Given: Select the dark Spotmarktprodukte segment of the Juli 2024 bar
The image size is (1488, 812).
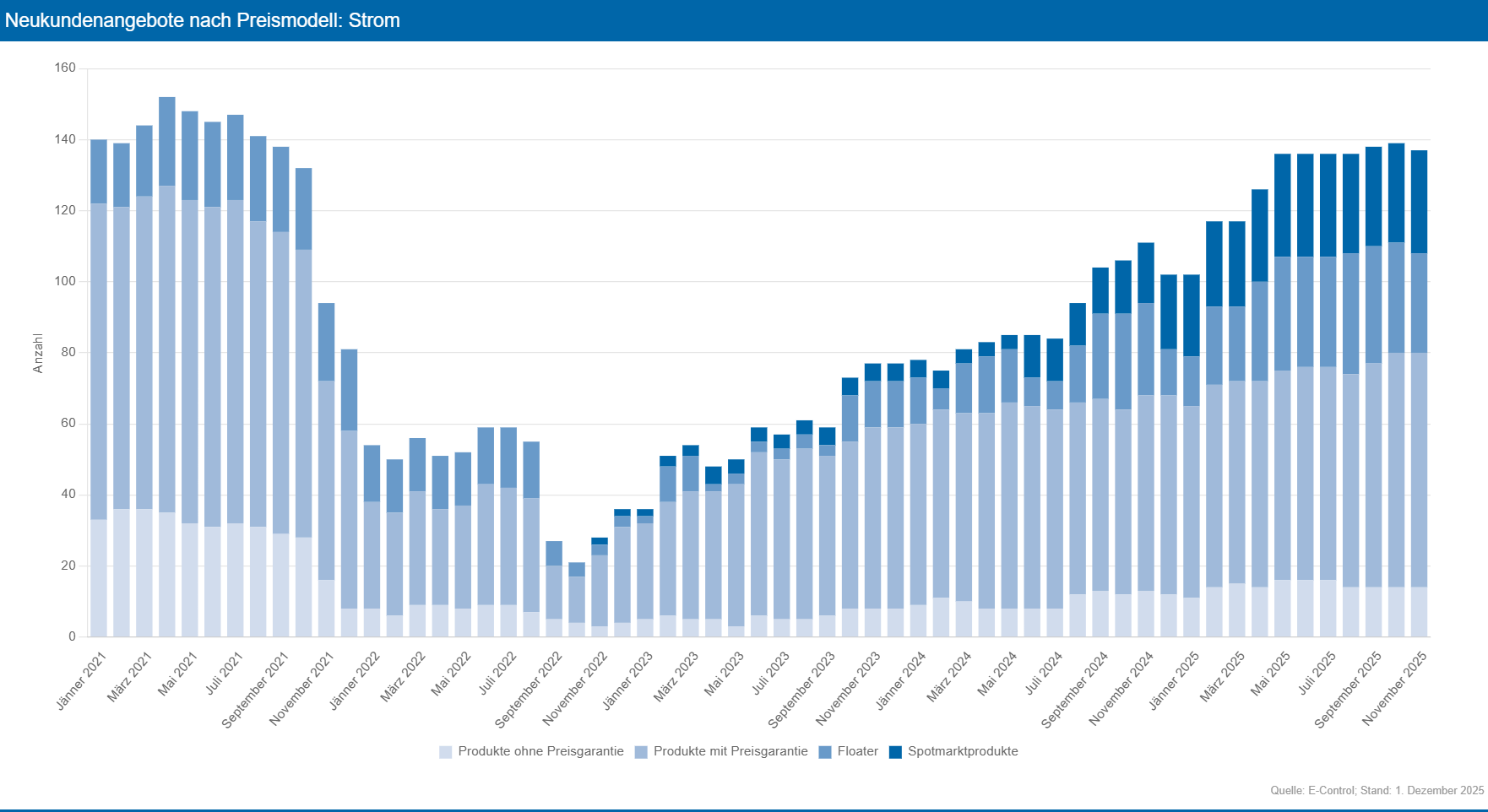Looking at the screenshot, I should (1055, 359).
